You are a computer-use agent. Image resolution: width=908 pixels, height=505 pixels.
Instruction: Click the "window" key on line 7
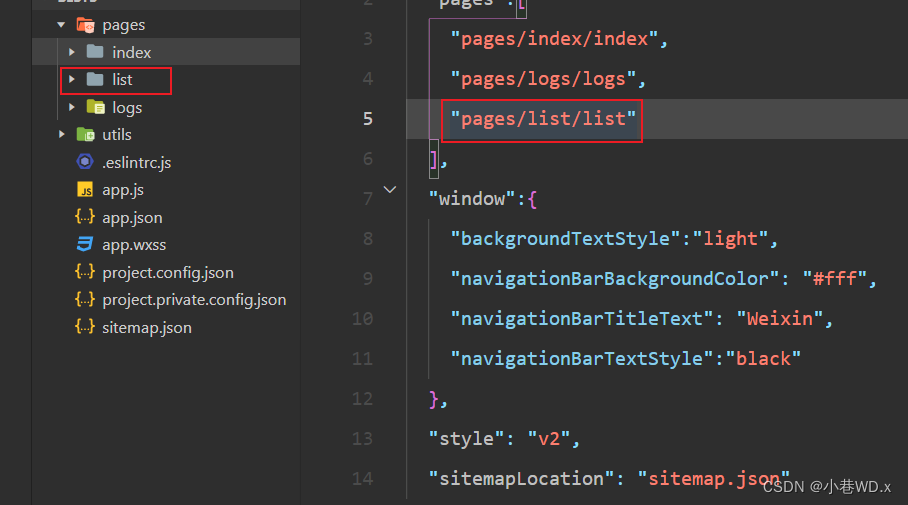[x=472, y=199]
